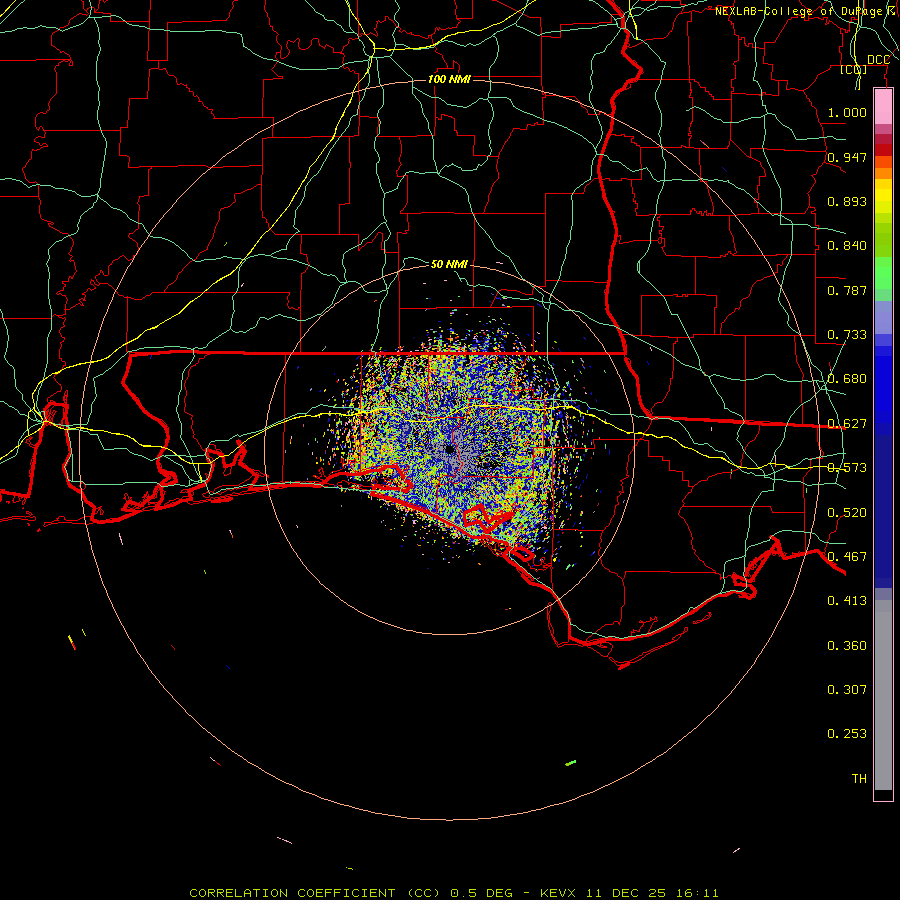Click the 0.467 legend value

point(847,557)
